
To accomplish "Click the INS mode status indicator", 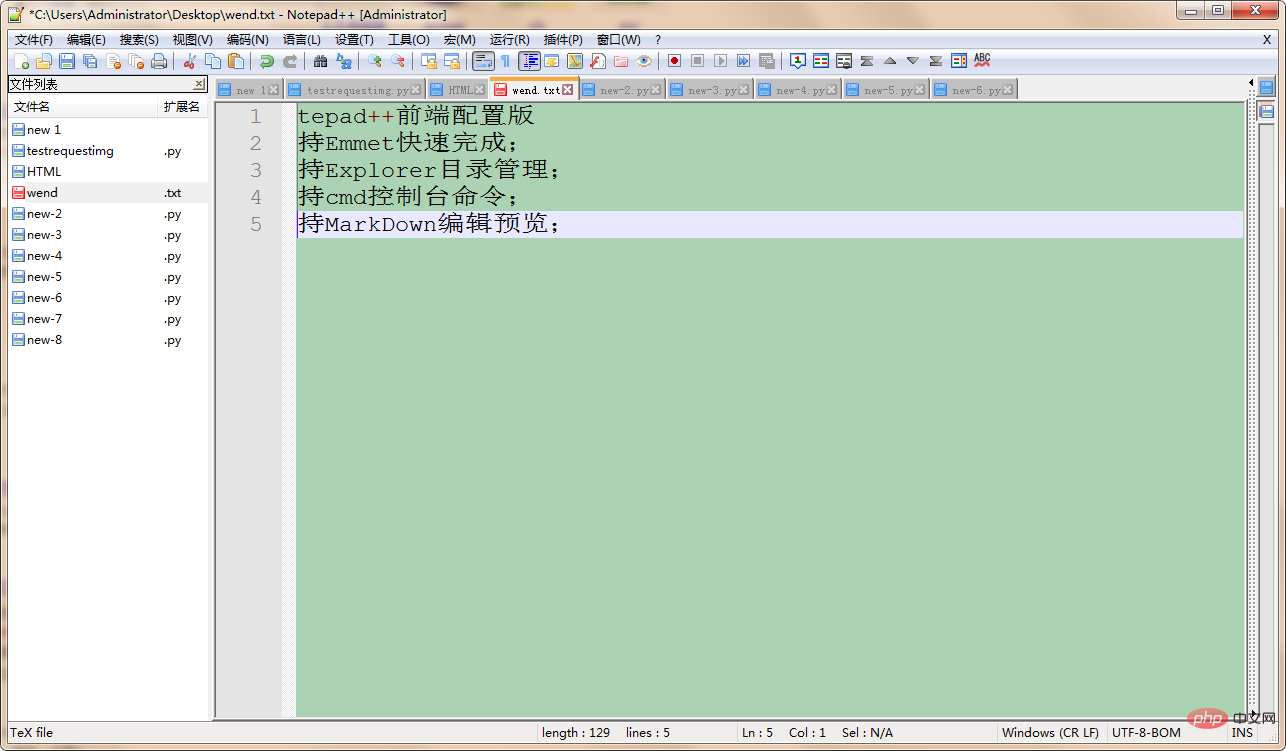I will point(1242,733).
